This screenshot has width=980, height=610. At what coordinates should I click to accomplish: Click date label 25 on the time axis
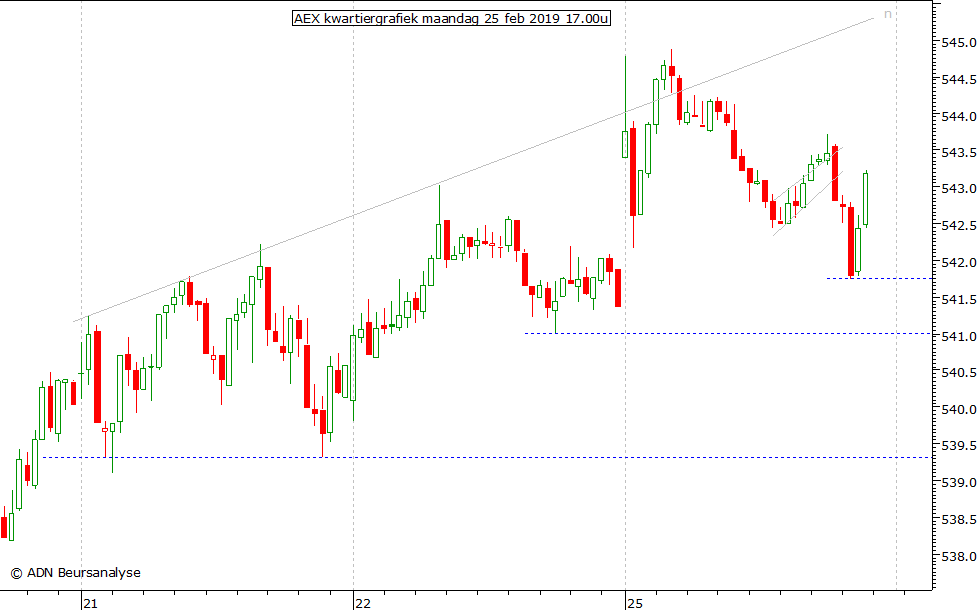[x=635, y=603]
